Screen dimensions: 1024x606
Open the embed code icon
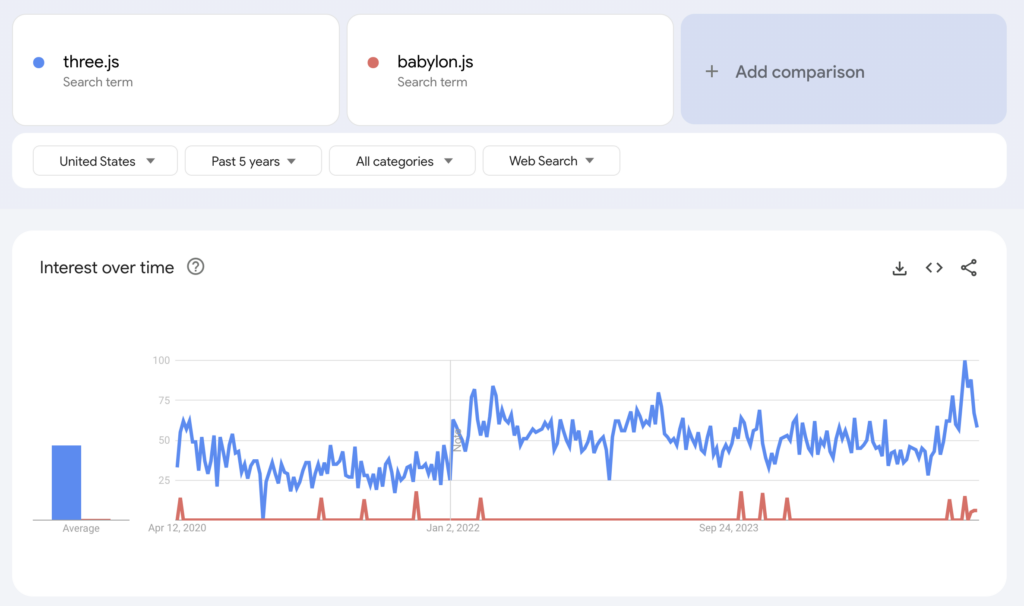934,268
